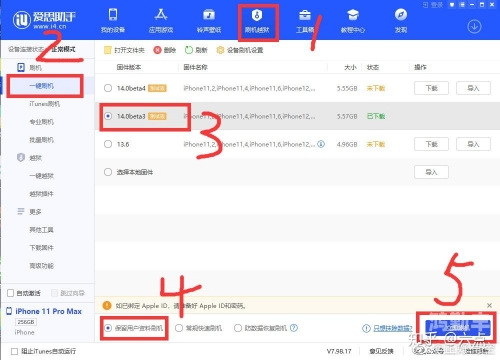Select 一键越狱 in the sidebar

click(42, 176)
